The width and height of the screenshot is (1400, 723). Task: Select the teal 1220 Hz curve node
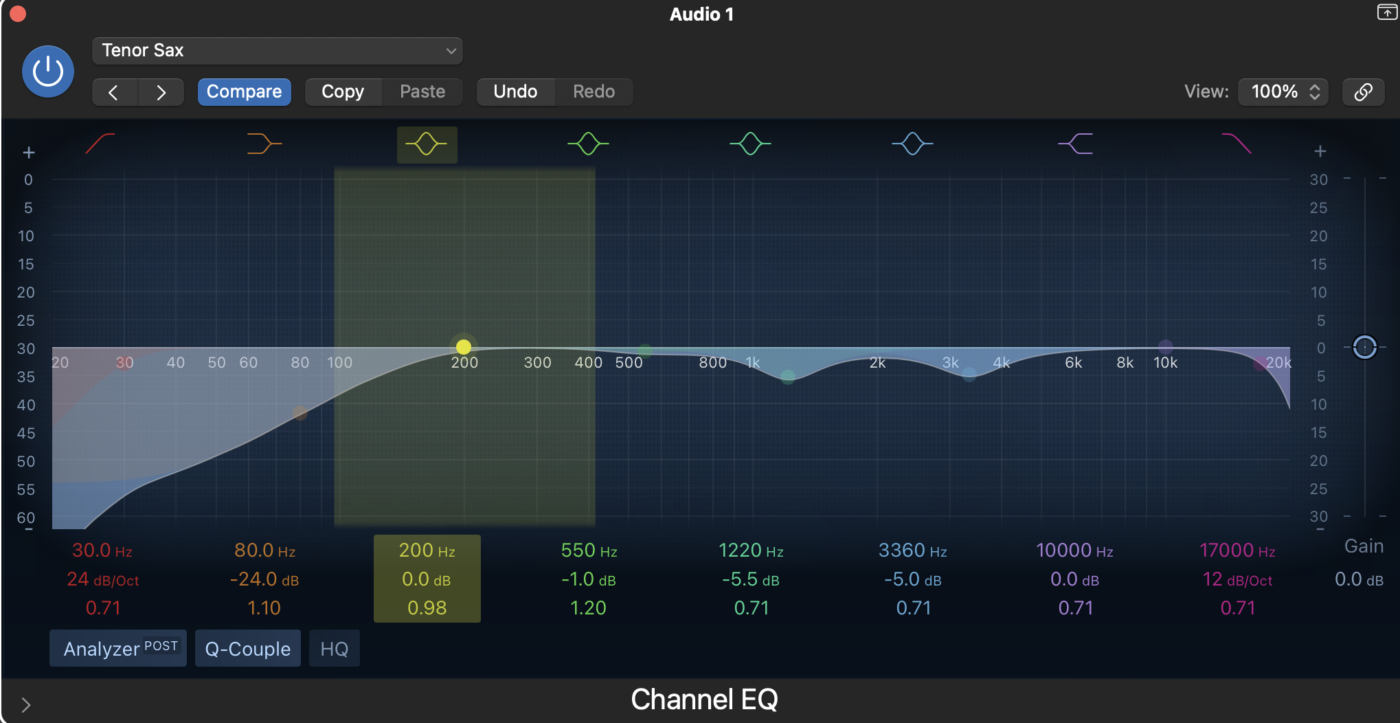[788, 377]
